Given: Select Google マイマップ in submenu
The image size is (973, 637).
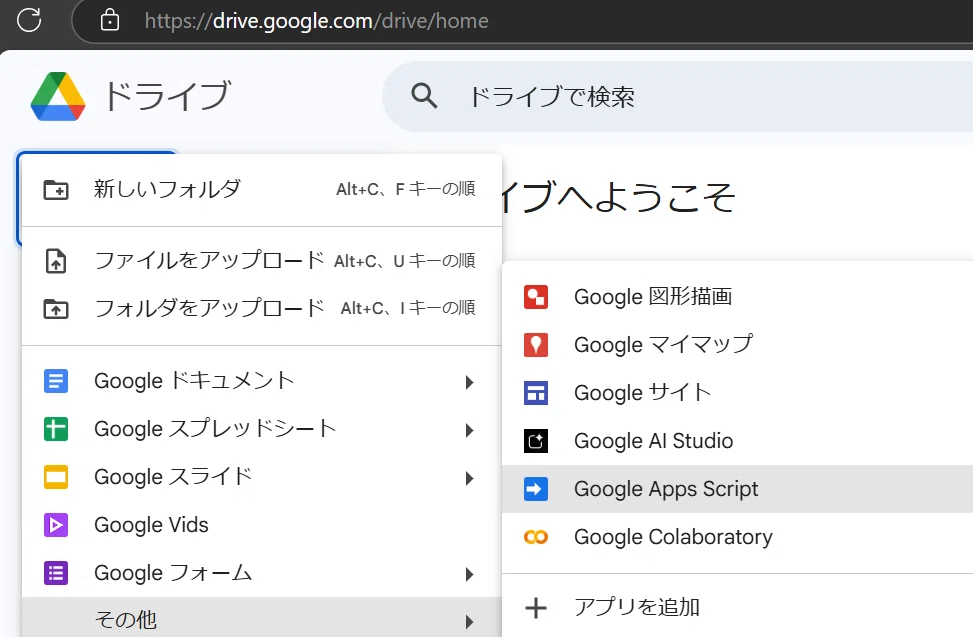Looking at the screenshot, I should [x=737, y=344].
